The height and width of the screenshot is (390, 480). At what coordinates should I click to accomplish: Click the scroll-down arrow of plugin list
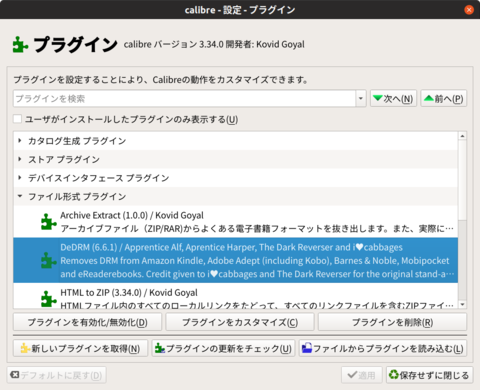[462, 304]
